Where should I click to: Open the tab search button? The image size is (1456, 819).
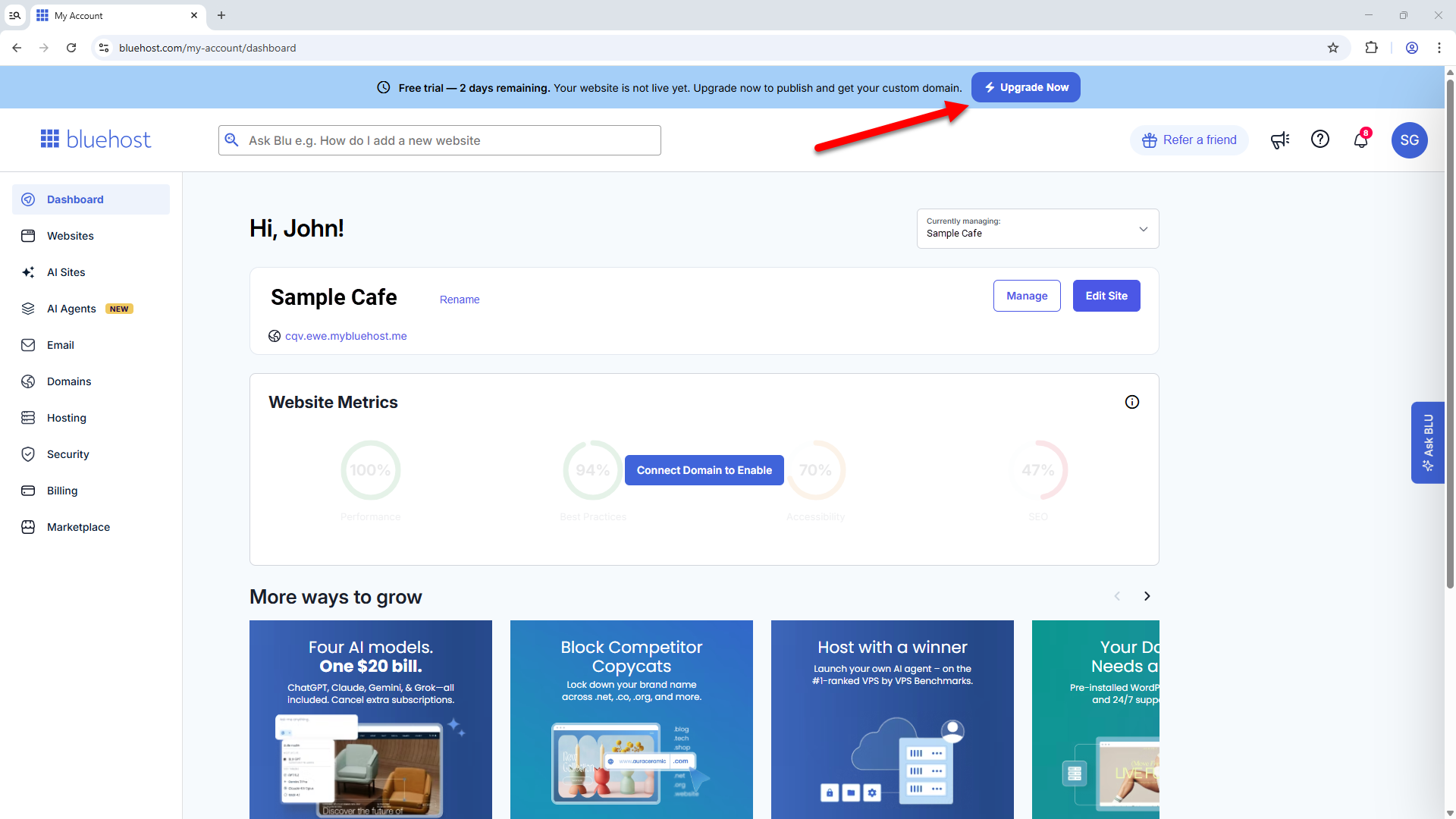tap(14, 15)
